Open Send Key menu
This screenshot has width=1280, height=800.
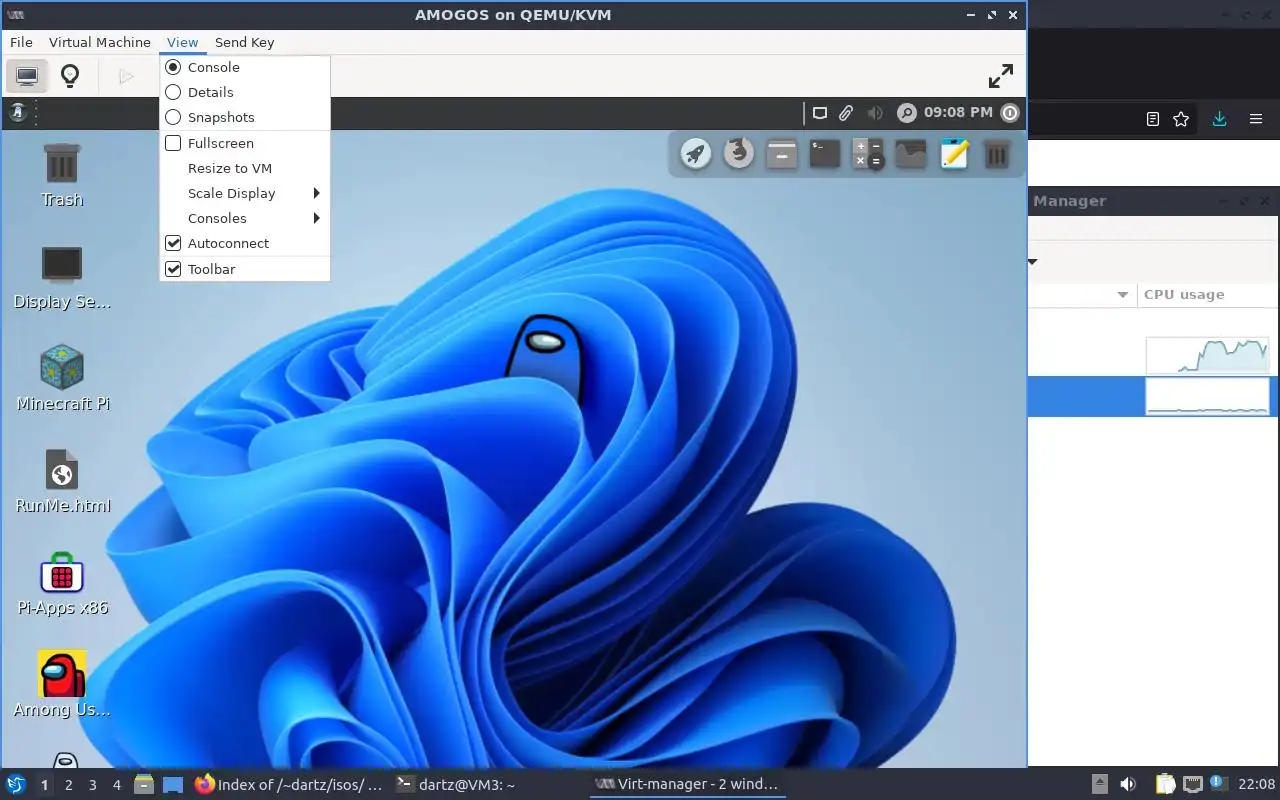click(244, 42)
